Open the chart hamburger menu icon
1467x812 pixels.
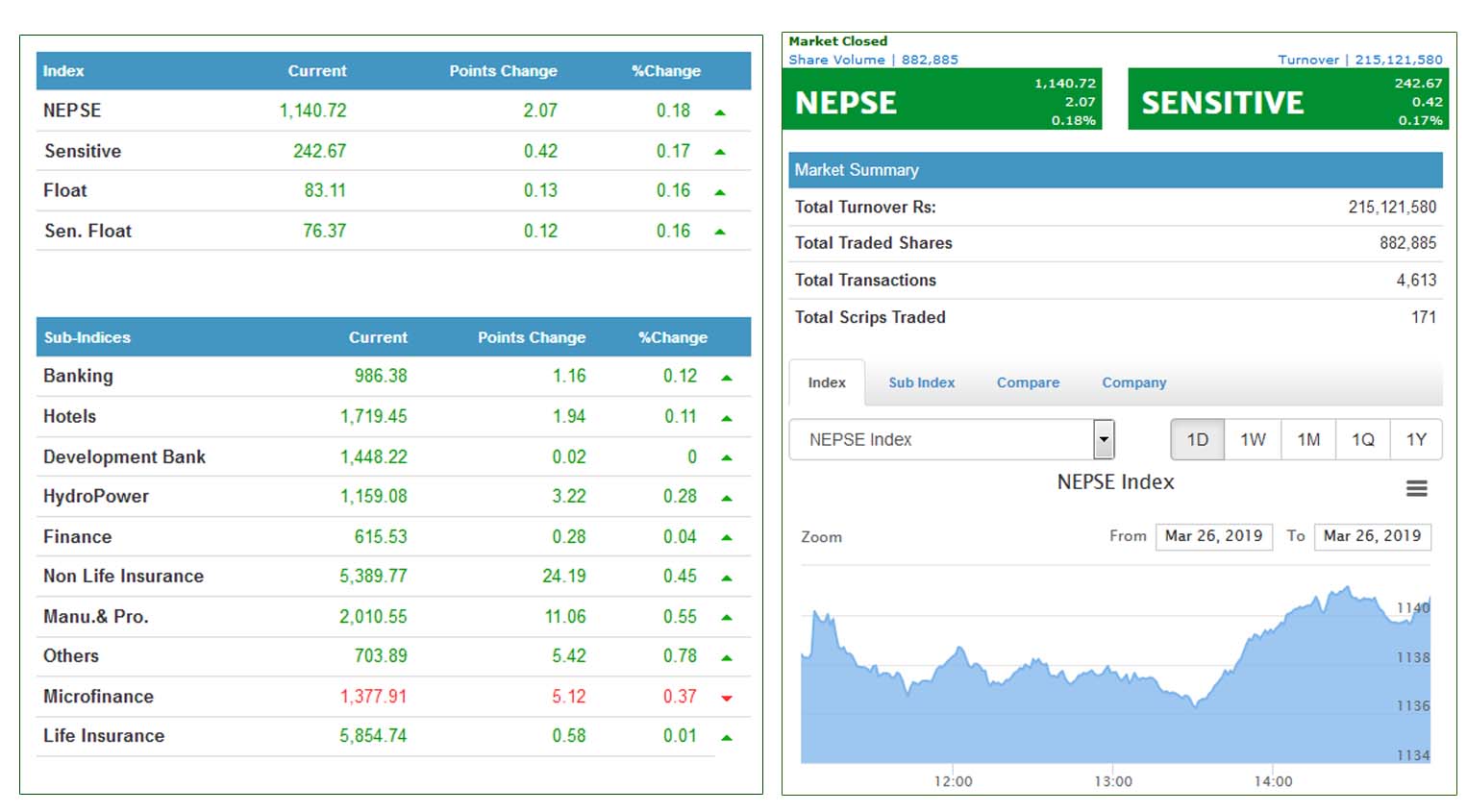point(1416,488)
